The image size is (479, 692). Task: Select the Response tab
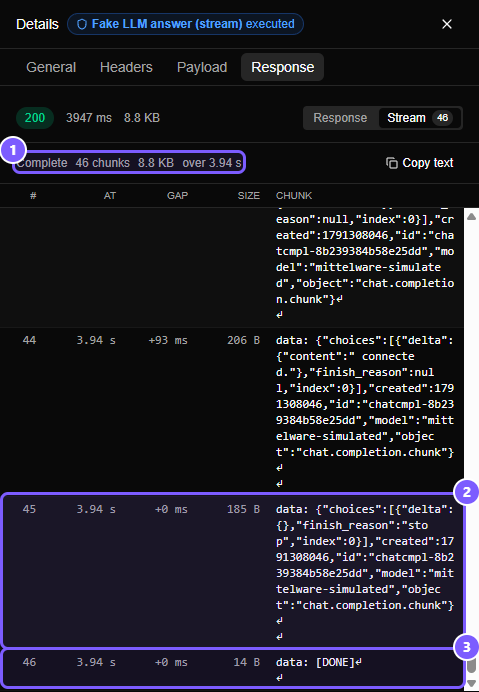(x=283, y=67)
